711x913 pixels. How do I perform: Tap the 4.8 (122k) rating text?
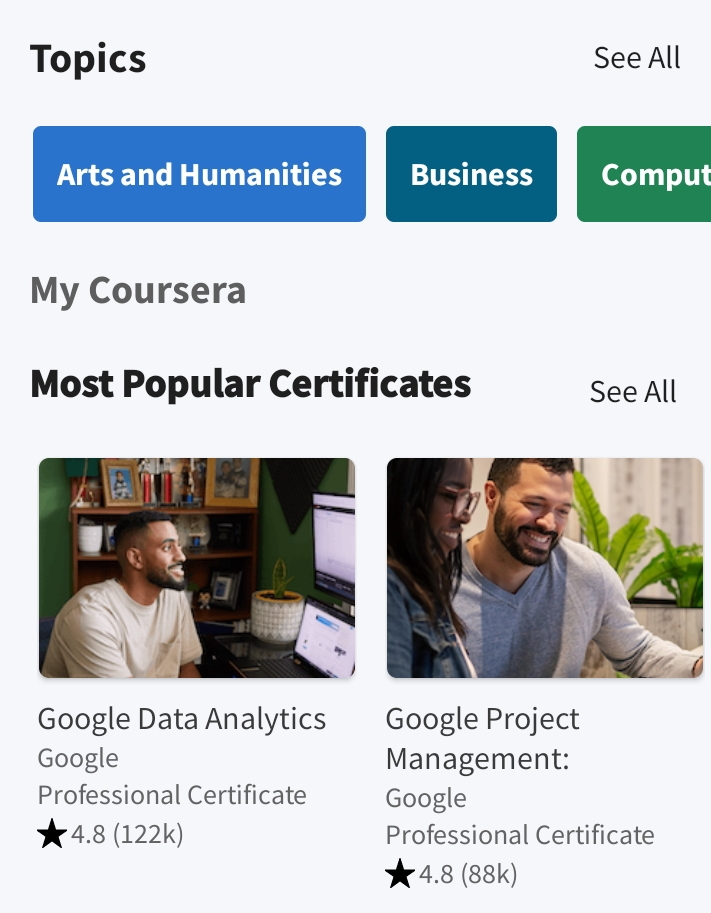[x=127, y=834]
